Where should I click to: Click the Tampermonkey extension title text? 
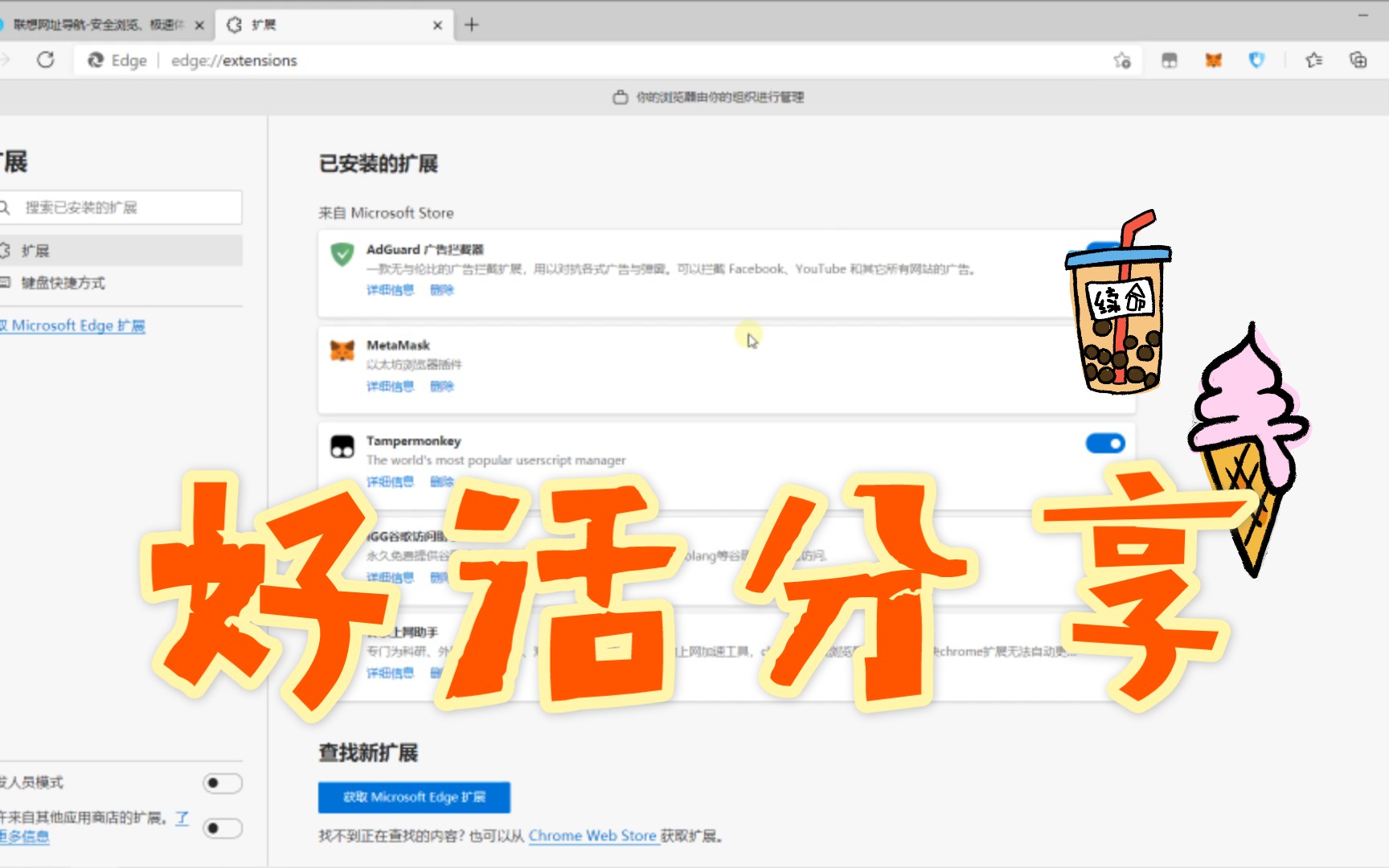[x=414, y=441]
